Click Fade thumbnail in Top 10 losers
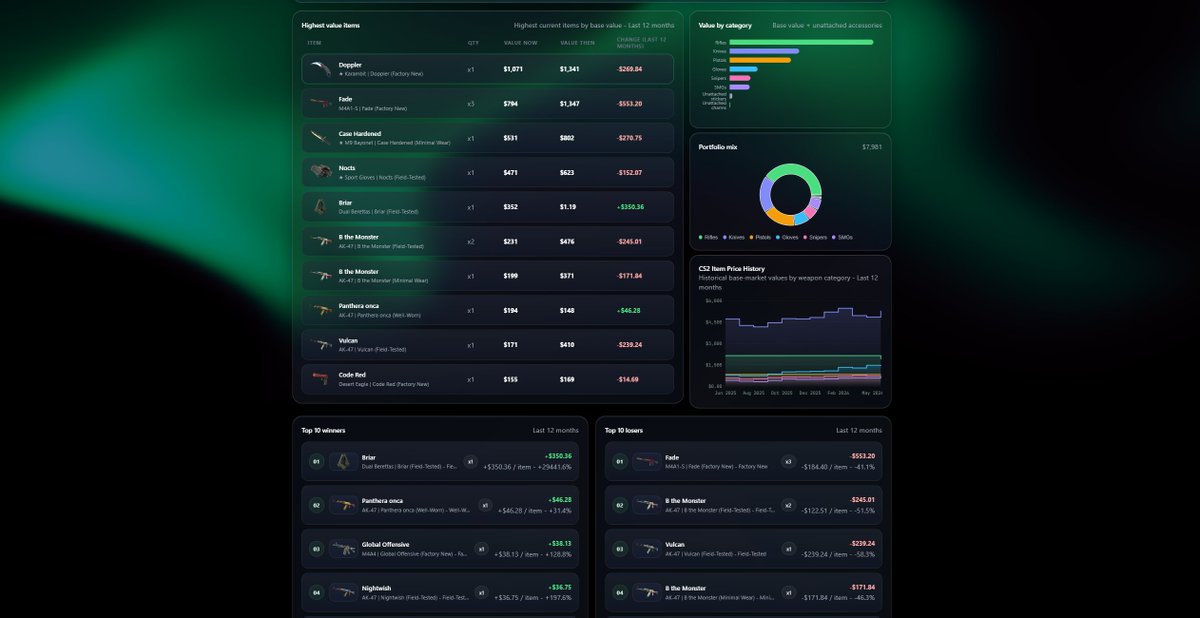This screenshot has width=1200, height=618. pyautogui.click(x=646, y=461)
